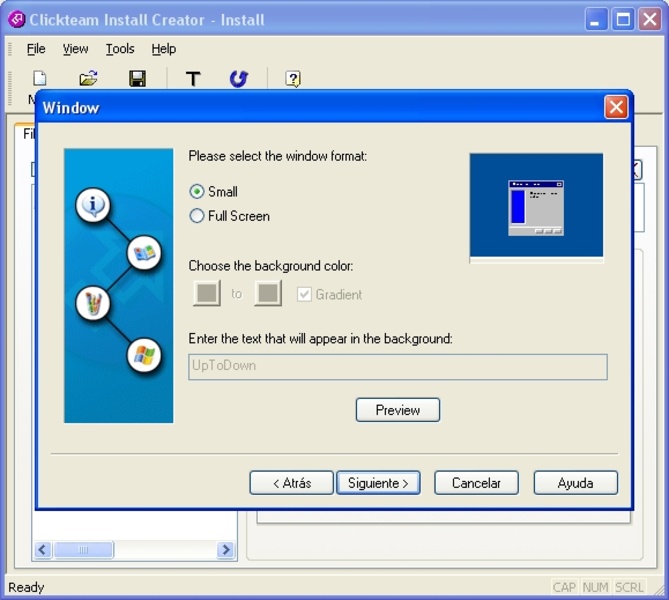669x600 pixels.
Task: Click the background text field containing UpToDown
Action: pyautogui.click(x=397, y=366)
